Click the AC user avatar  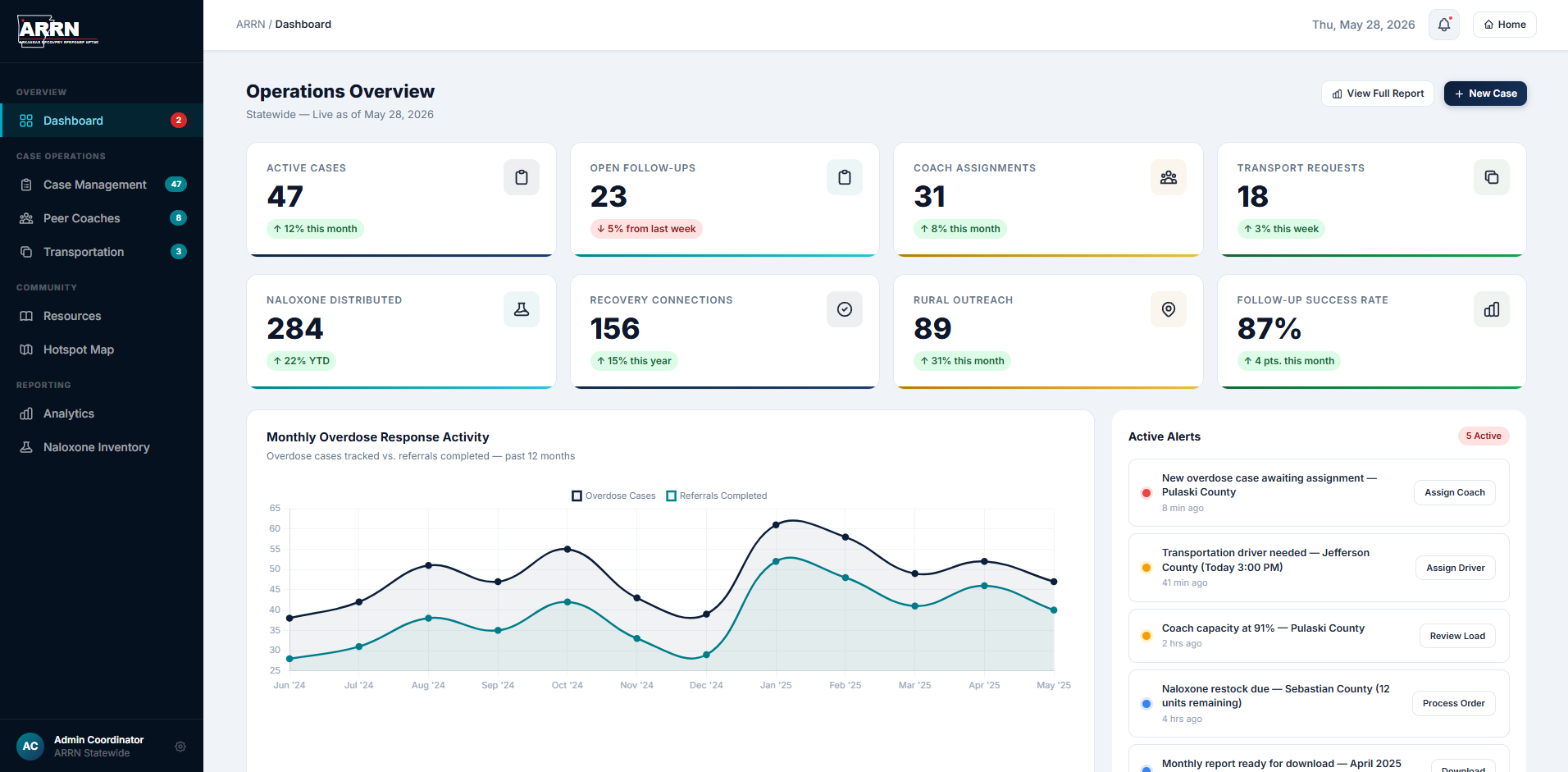[x=30, y=747]
